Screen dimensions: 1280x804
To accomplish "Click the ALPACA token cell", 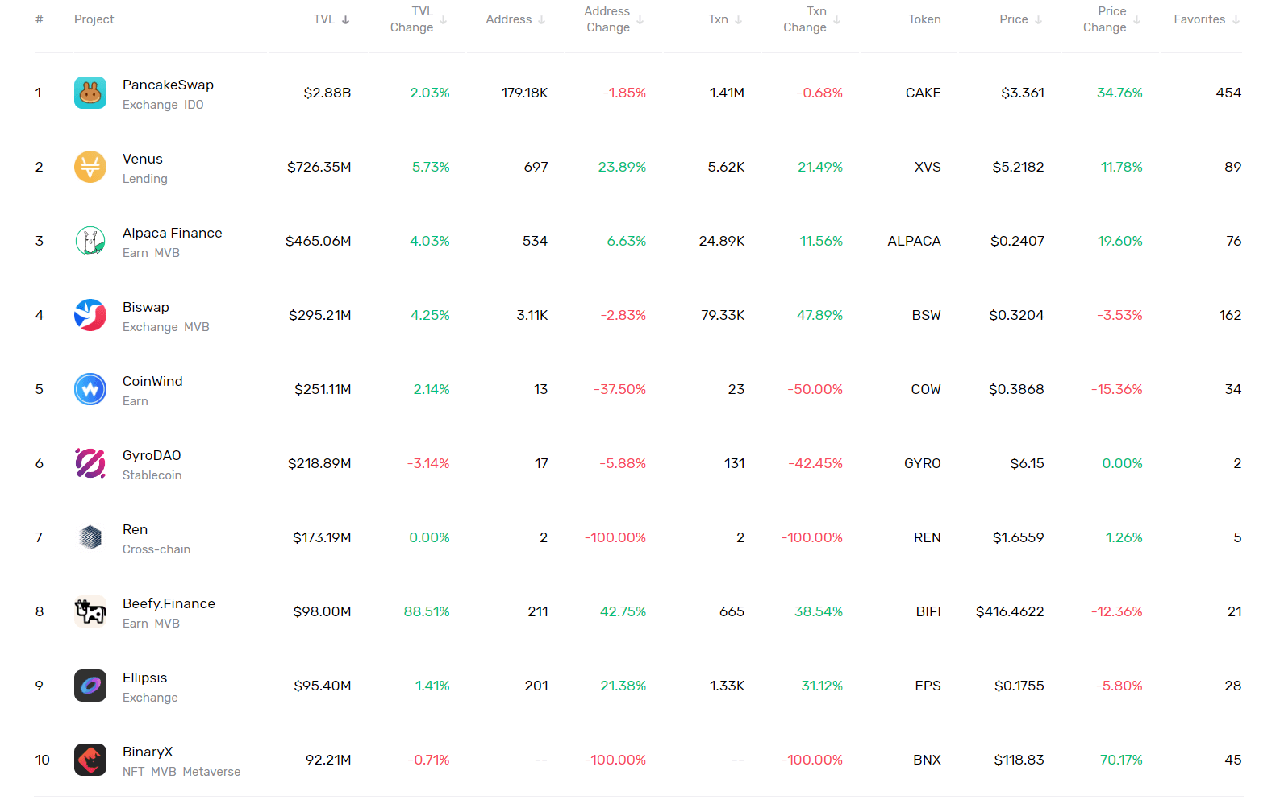I will [x=914, y=241].
